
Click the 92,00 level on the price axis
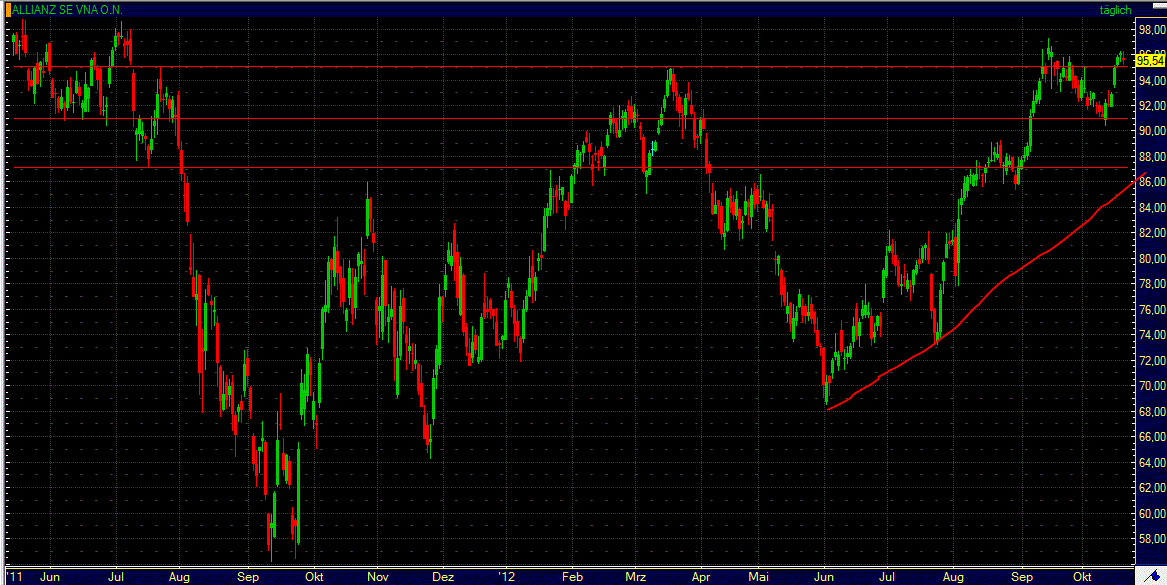[1149, 106]
